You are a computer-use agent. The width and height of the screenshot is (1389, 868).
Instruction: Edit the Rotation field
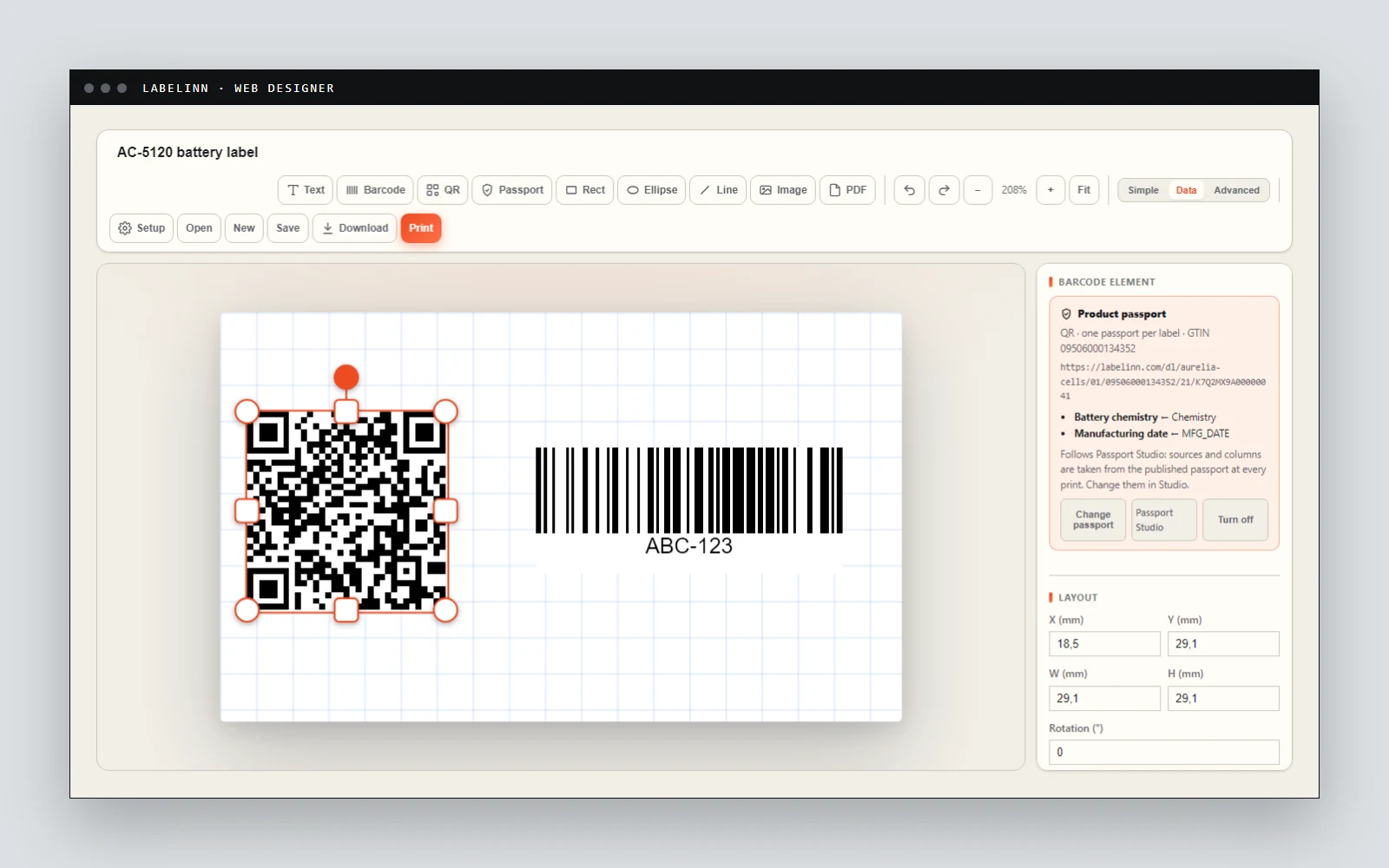click(x=1164, y=753)
